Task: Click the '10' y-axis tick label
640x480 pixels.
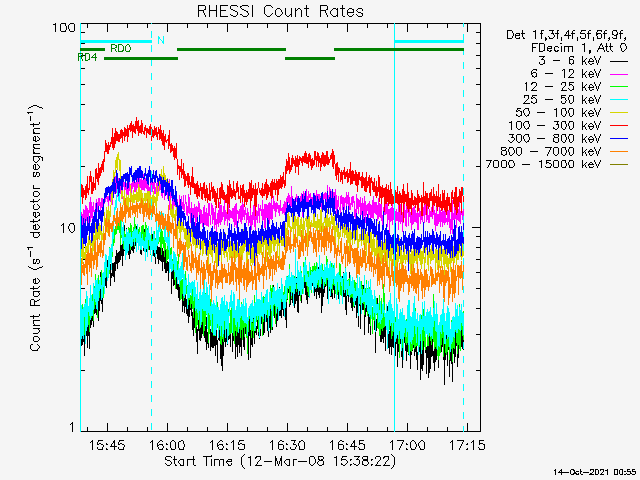Action: [x=68, y=228]
